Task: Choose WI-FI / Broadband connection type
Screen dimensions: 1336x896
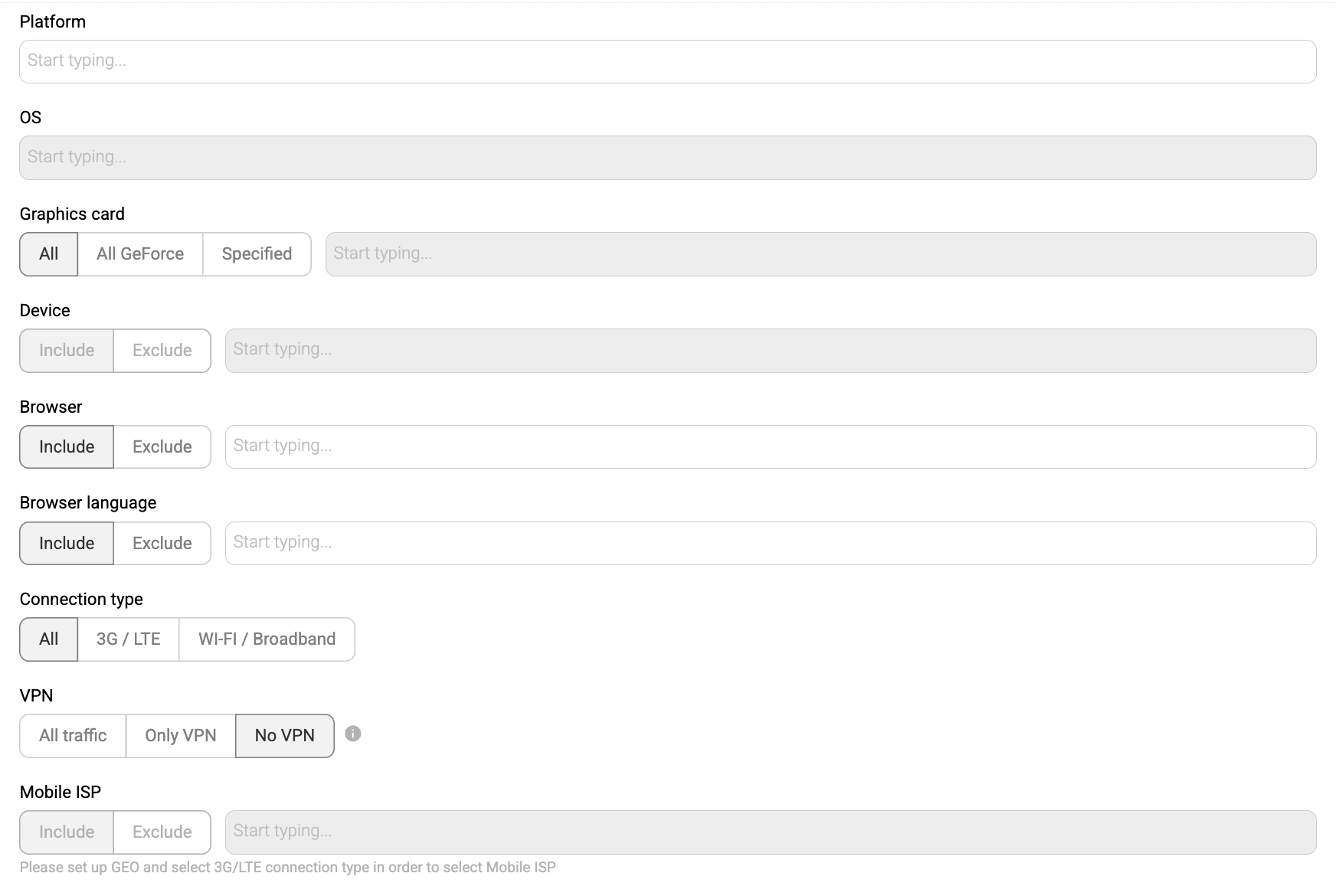Action: 267,639
